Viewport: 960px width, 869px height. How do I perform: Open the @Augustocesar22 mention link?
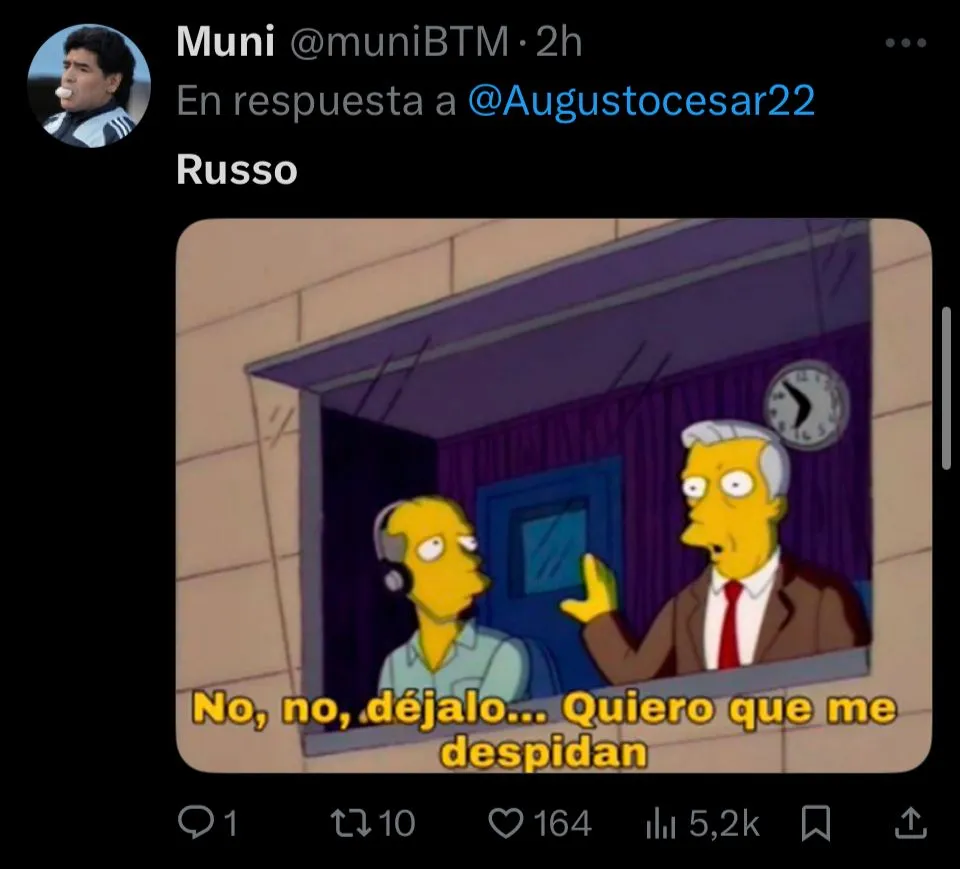point(641,100)
